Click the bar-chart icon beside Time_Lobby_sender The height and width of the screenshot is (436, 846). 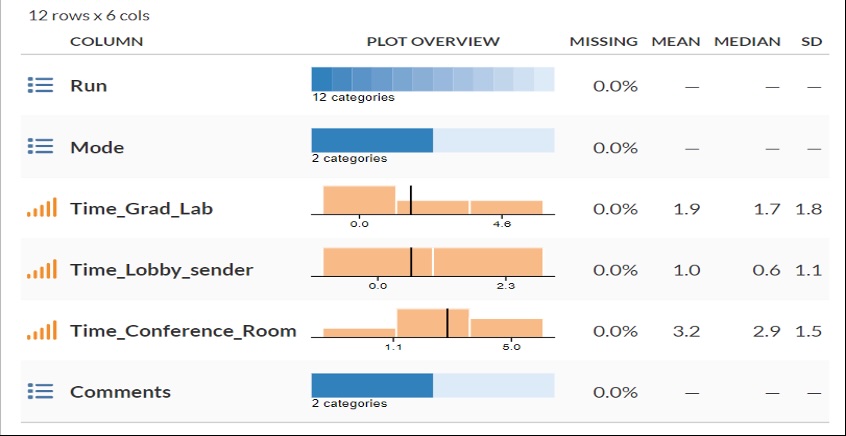point(42,269)
